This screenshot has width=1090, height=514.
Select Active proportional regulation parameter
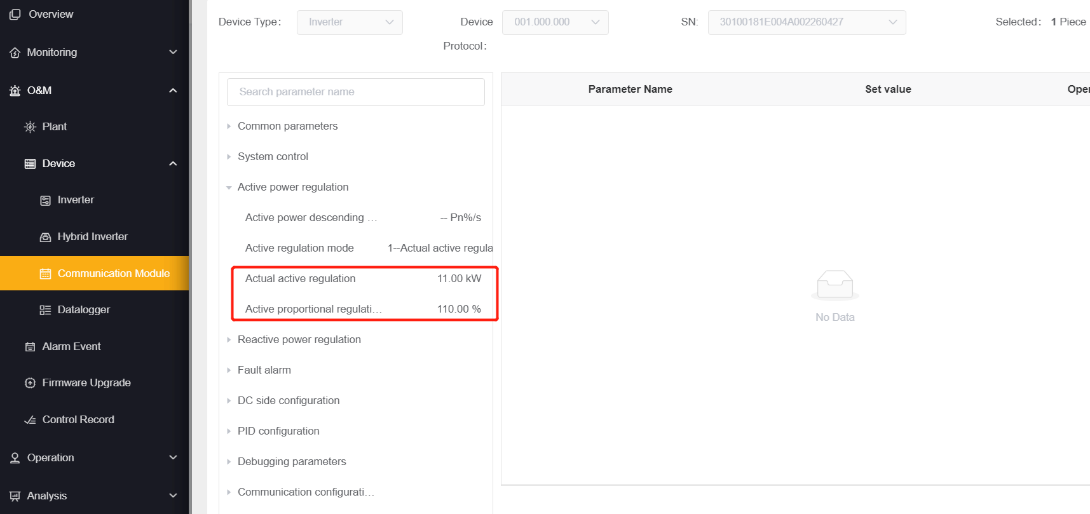pos(363,309)
